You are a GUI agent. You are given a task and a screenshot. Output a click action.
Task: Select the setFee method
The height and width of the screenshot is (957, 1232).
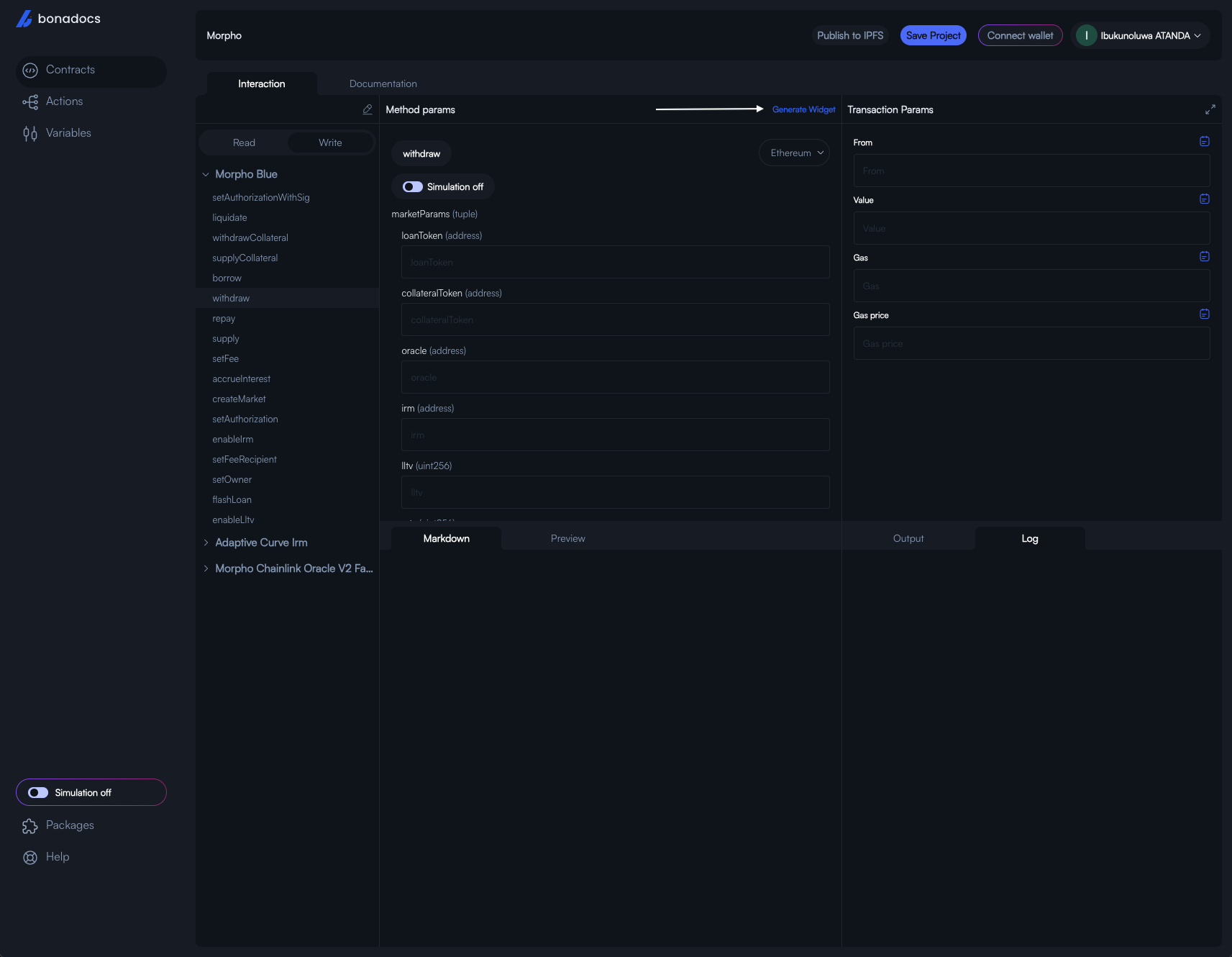288,358
